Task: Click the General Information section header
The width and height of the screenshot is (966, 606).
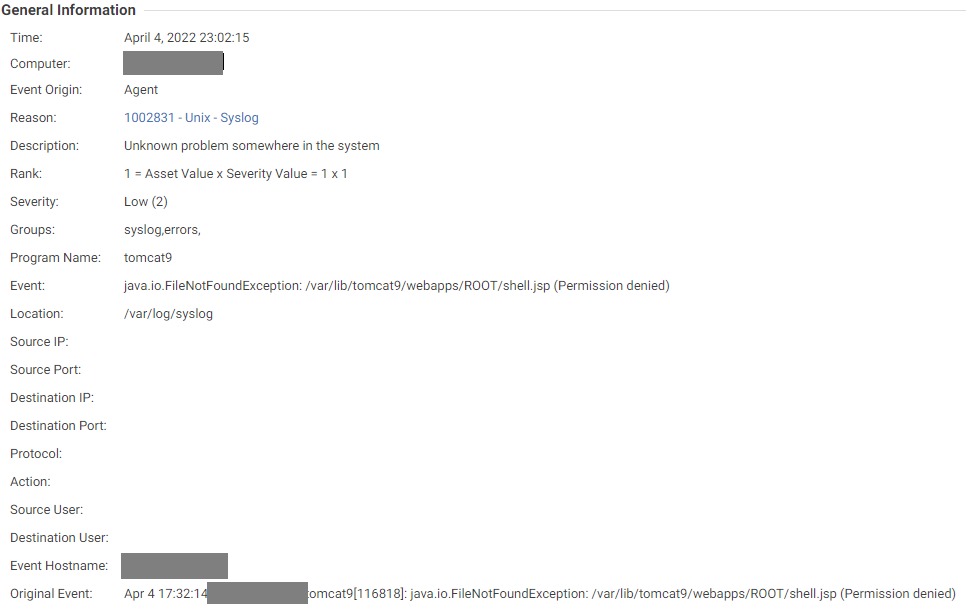Action: [69, 10]
